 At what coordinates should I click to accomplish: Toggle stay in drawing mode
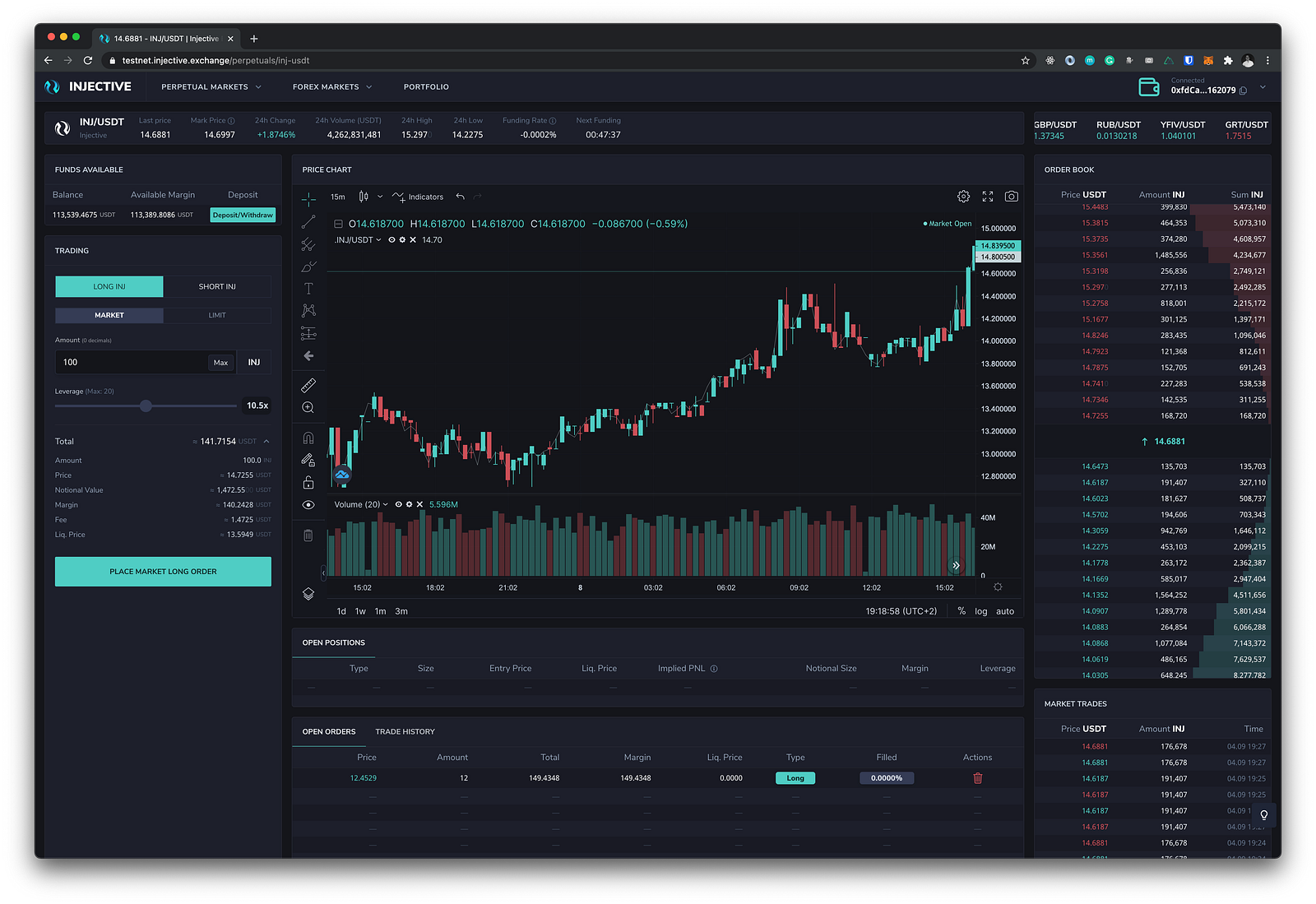point(308,460)
